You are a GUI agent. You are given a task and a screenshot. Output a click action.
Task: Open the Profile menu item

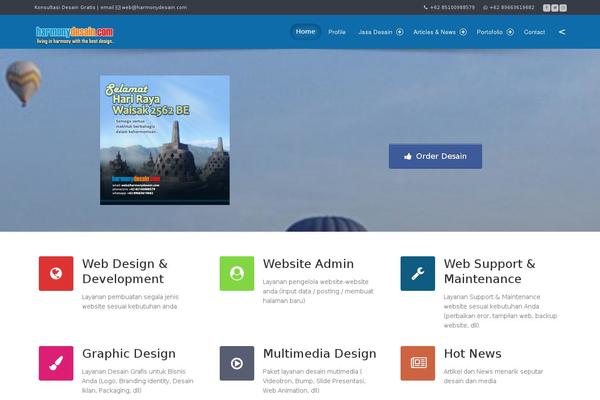337,32
